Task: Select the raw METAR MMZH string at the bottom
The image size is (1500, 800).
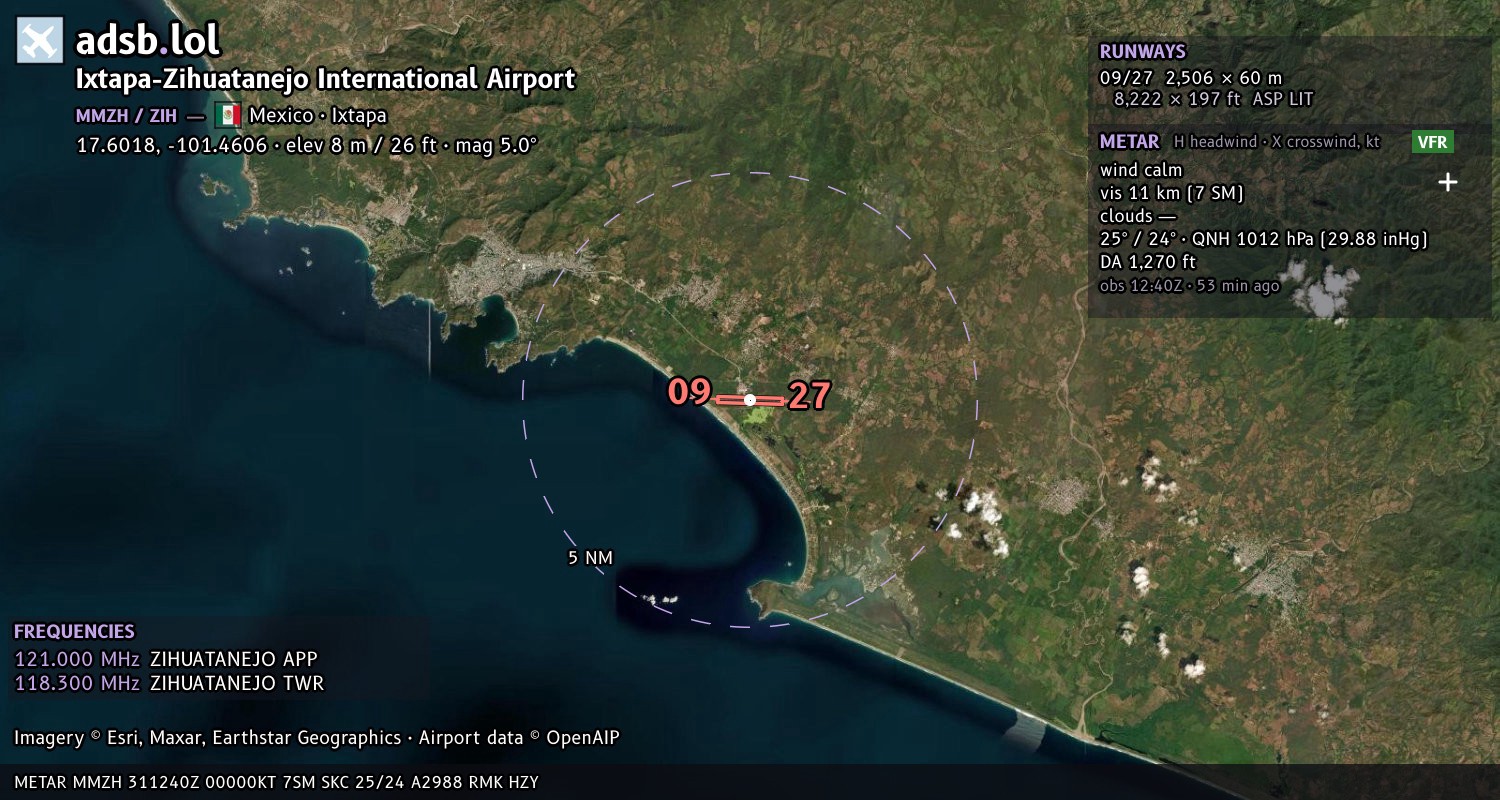Action: click(276, 782)
